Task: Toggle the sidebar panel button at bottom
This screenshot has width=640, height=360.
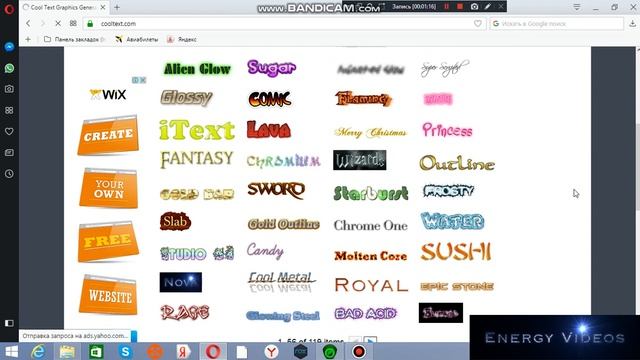Action: (9, 323)
